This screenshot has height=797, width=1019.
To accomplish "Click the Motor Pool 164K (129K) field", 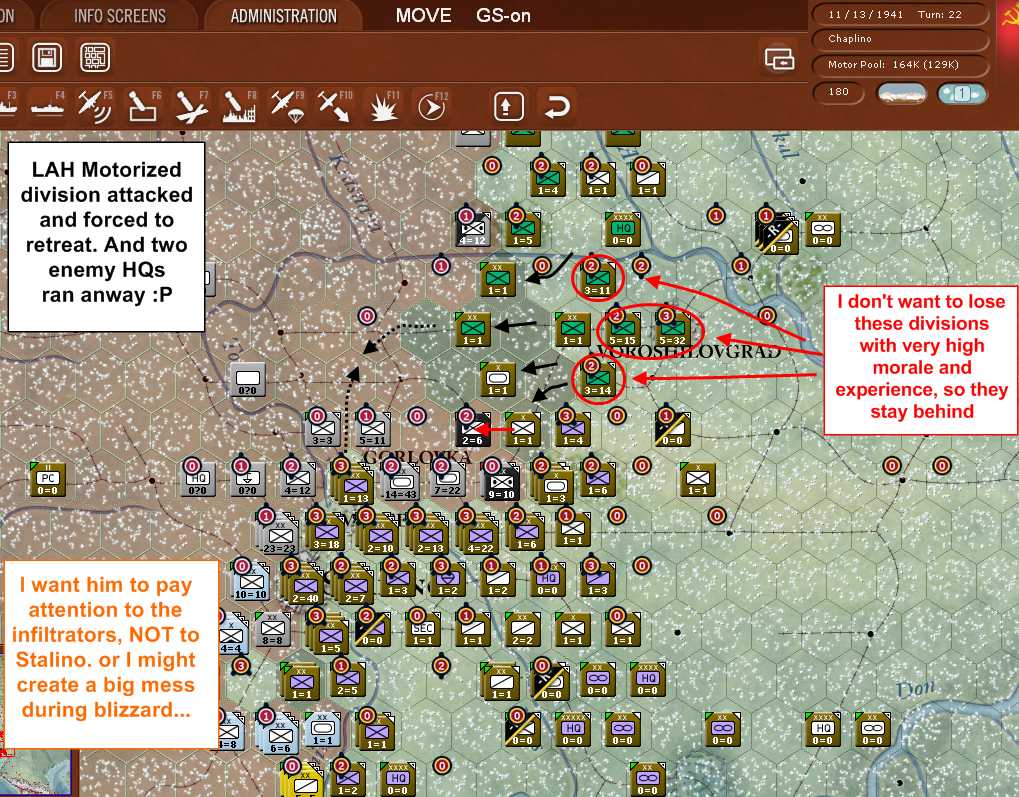I will (899, 64).
